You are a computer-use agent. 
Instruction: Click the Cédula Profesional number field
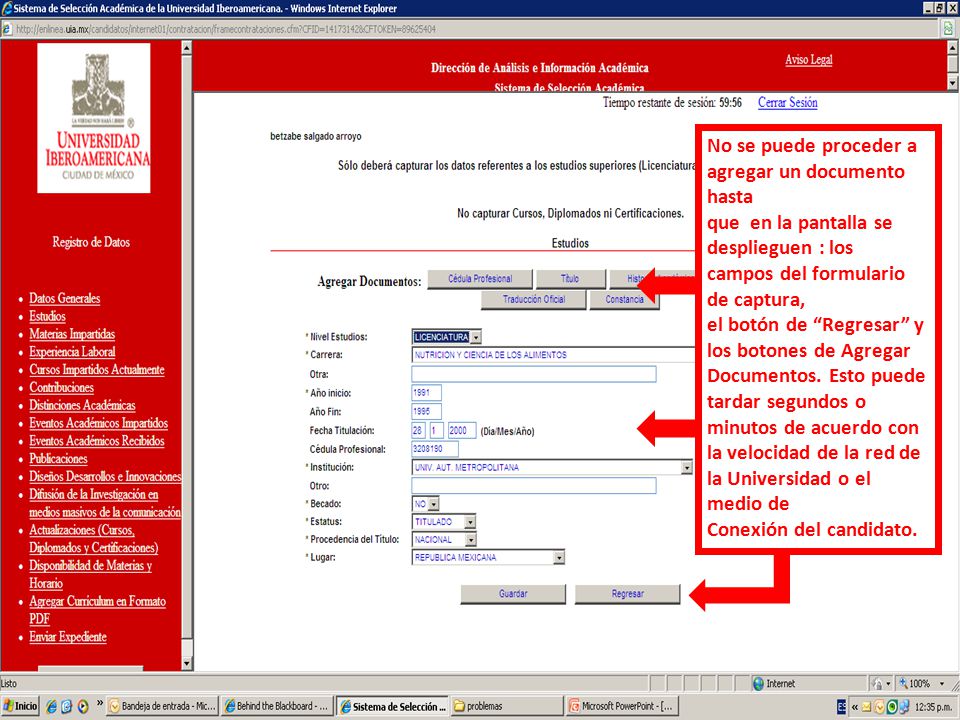coord(435,449)
